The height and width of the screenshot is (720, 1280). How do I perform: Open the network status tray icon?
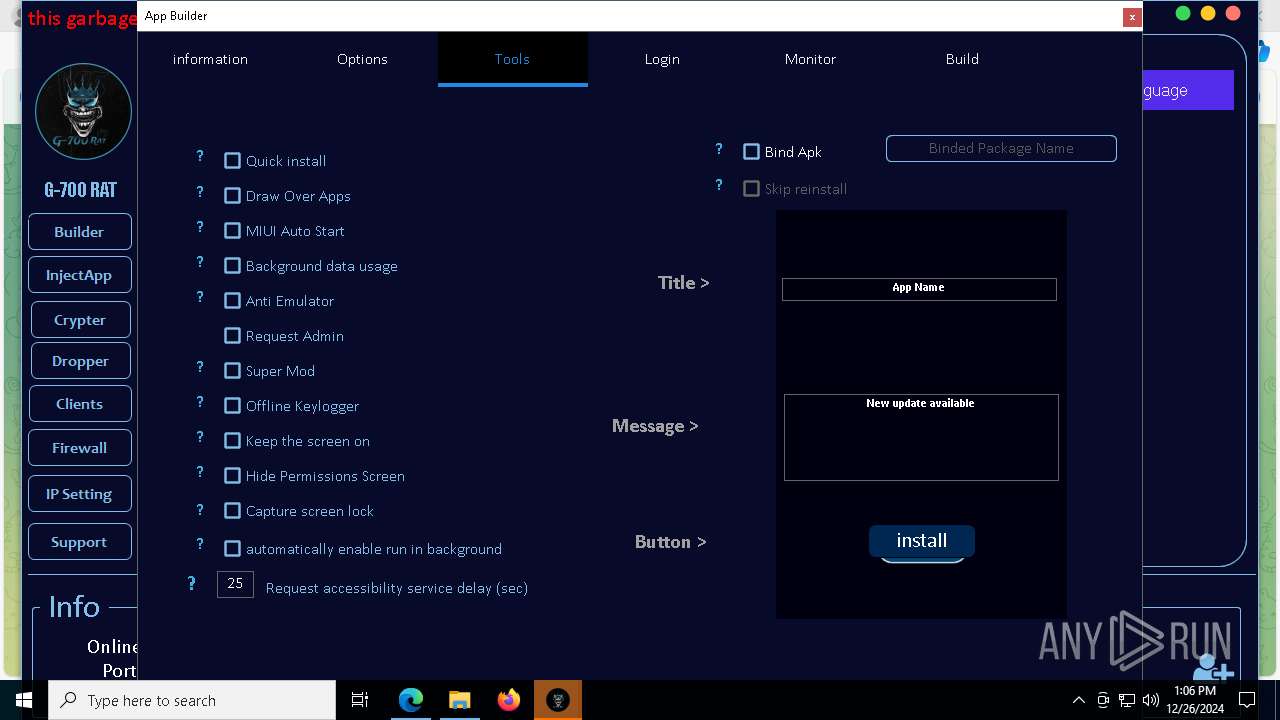point(1126,700)
